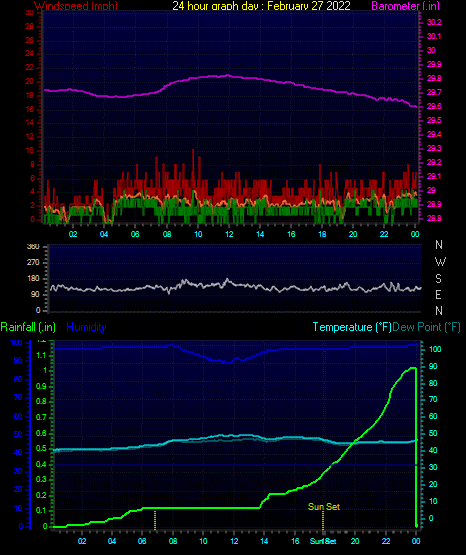Screen dimensions: 466x555
Task: Click the 22 hour tick on bottom graph
Action: 386,541
